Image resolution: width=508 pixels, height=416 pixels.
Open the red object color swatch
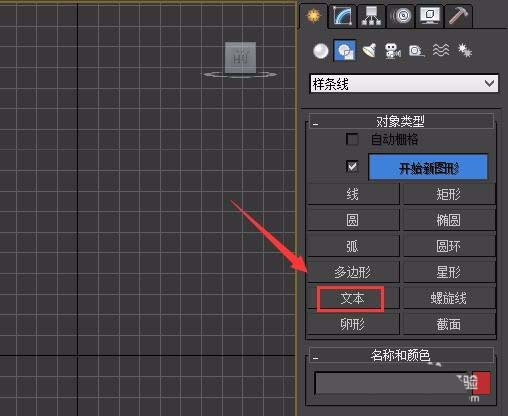coord(482,383)
